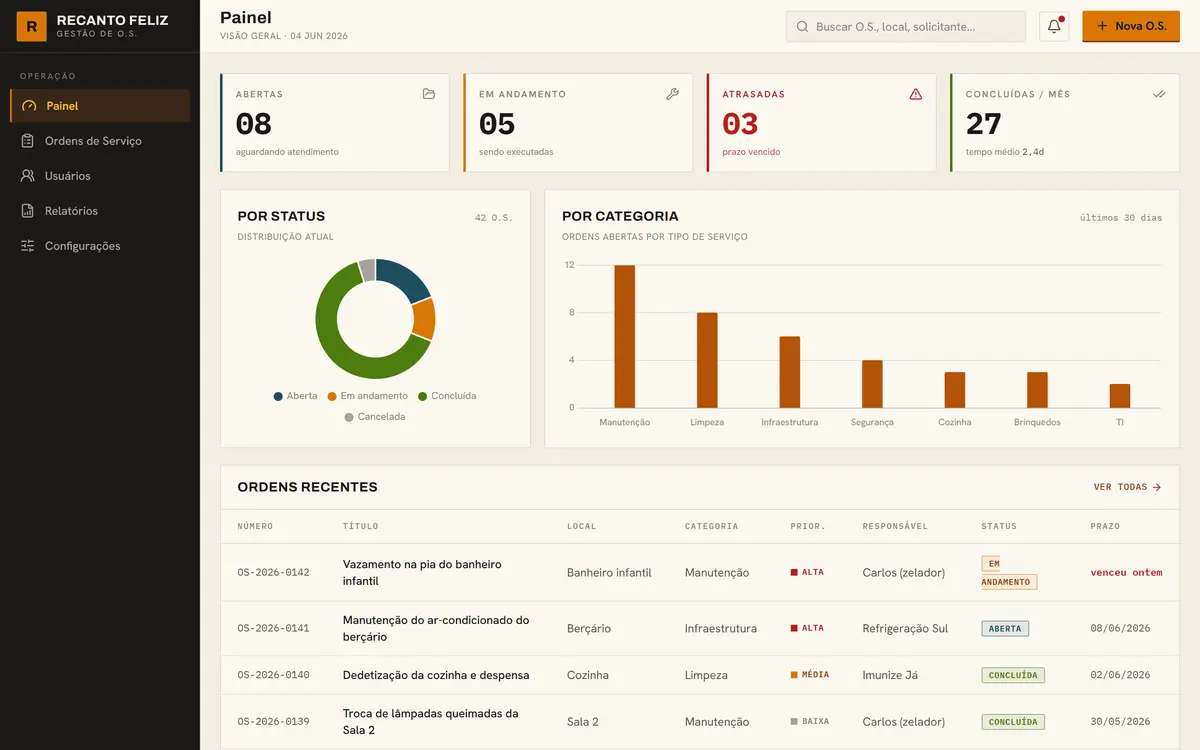1200x750 pixels.
Task: Click the warning triangle on Atrasadas card
Action: click(x=916, y=94)
